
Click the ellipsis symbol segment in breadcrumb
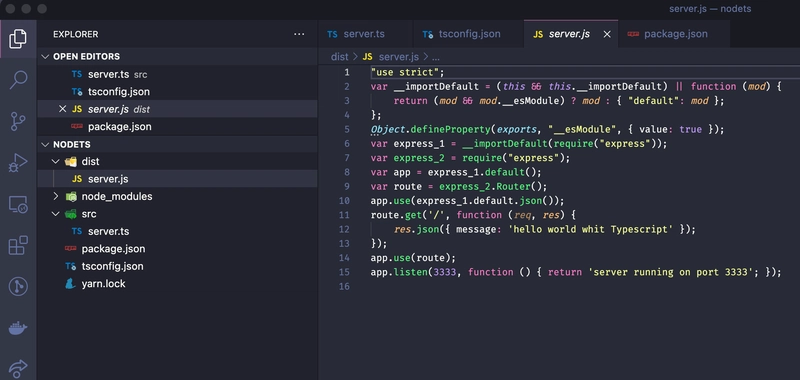click(x=435, y=57)
